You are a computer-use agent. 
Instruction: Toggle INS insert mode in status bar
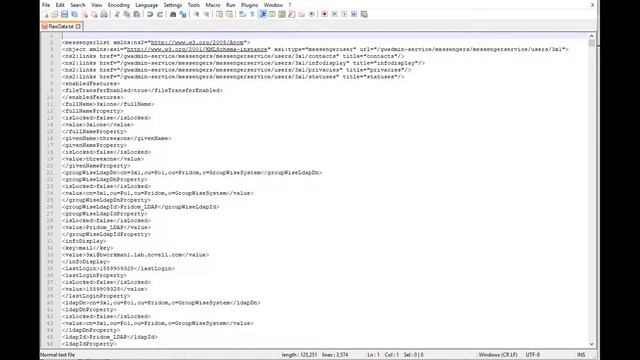click(581, 355)
